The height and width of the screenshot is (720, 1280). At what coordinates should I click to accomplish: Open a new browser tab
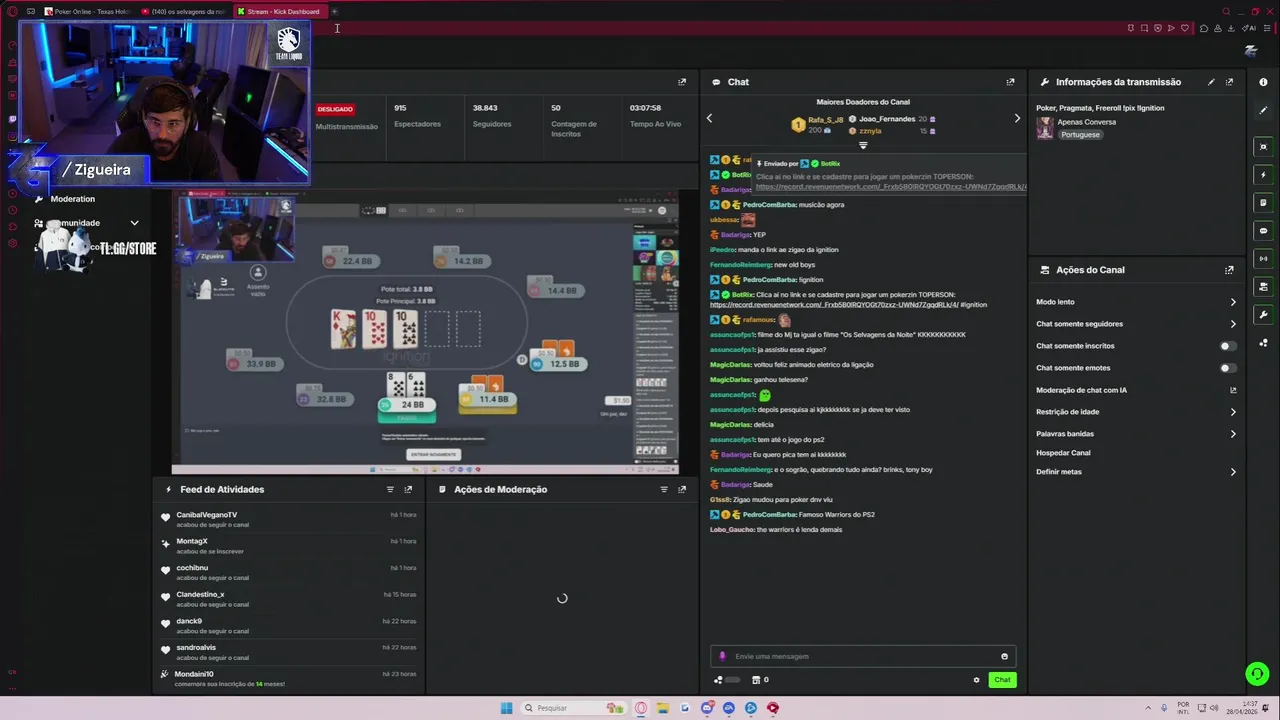(x=335, y=11)
